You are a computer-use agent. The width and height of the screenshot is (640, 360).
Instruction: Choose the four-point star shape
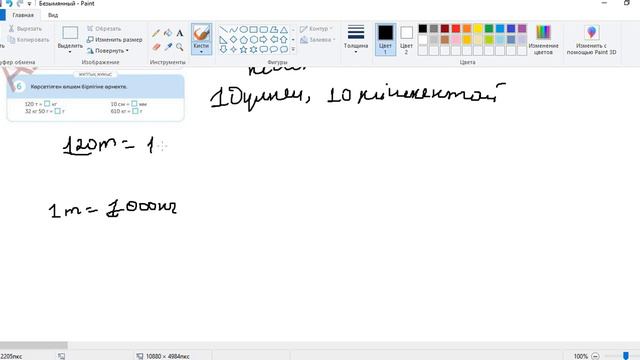click(233, 49)
